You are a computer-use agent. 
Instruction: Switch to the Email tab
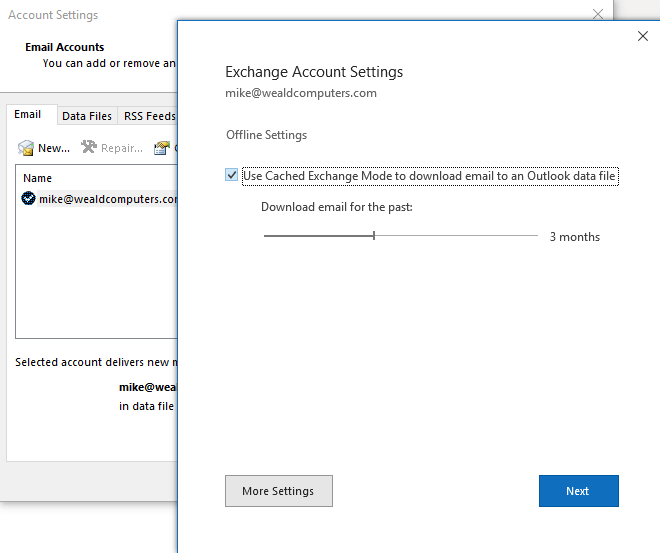(x=28, y=115)
